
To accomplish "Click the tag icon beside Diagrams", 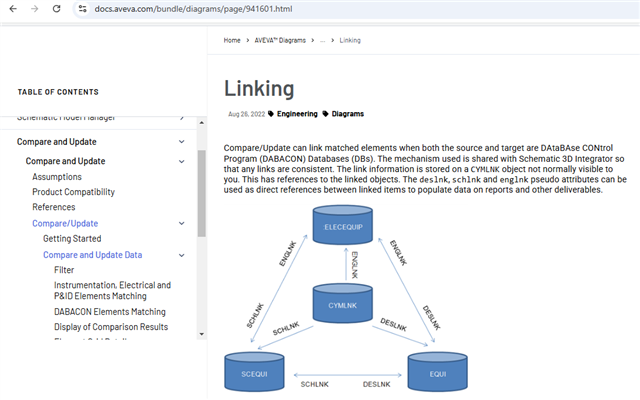I will (325, 114).
